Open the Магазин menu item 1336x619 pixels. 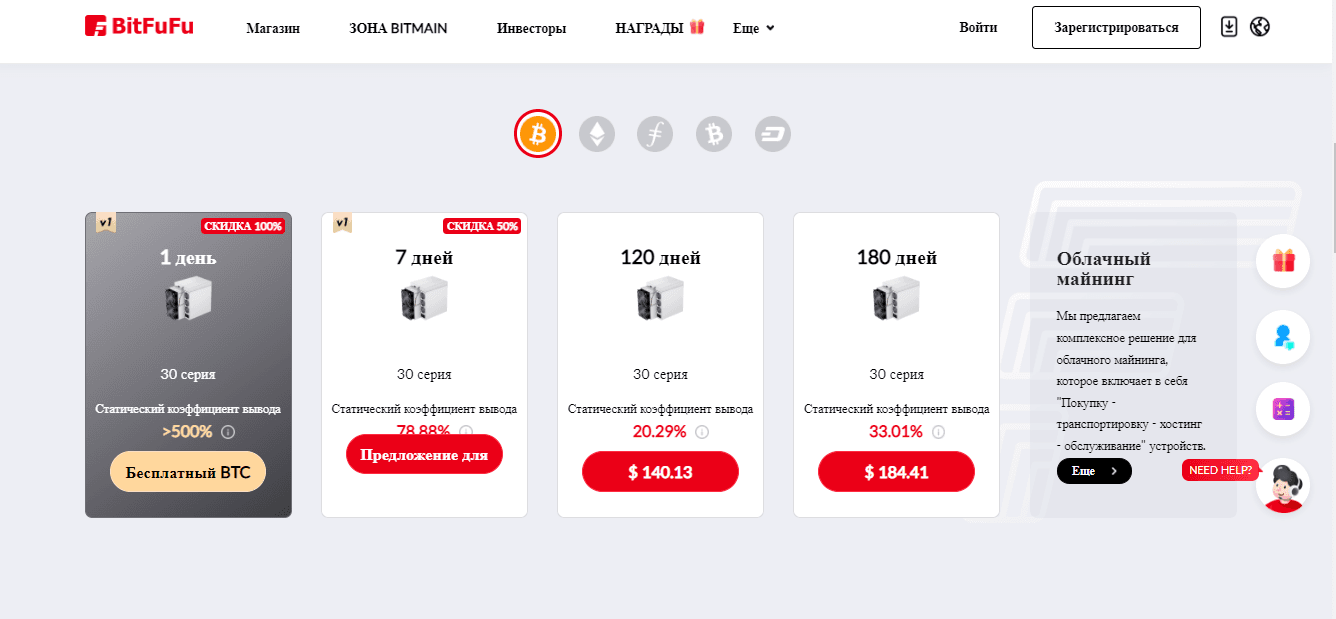pyautogui.click(x=273, y=28)
